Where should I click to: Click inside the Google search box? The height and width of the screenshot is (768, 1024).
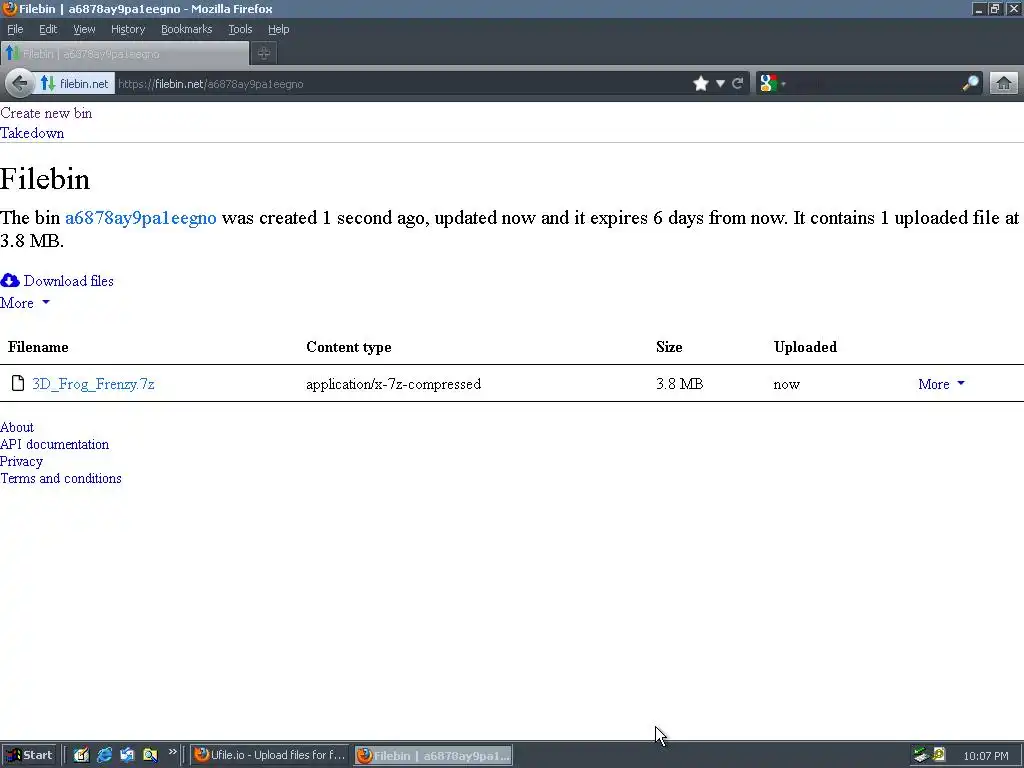(874, 84)
